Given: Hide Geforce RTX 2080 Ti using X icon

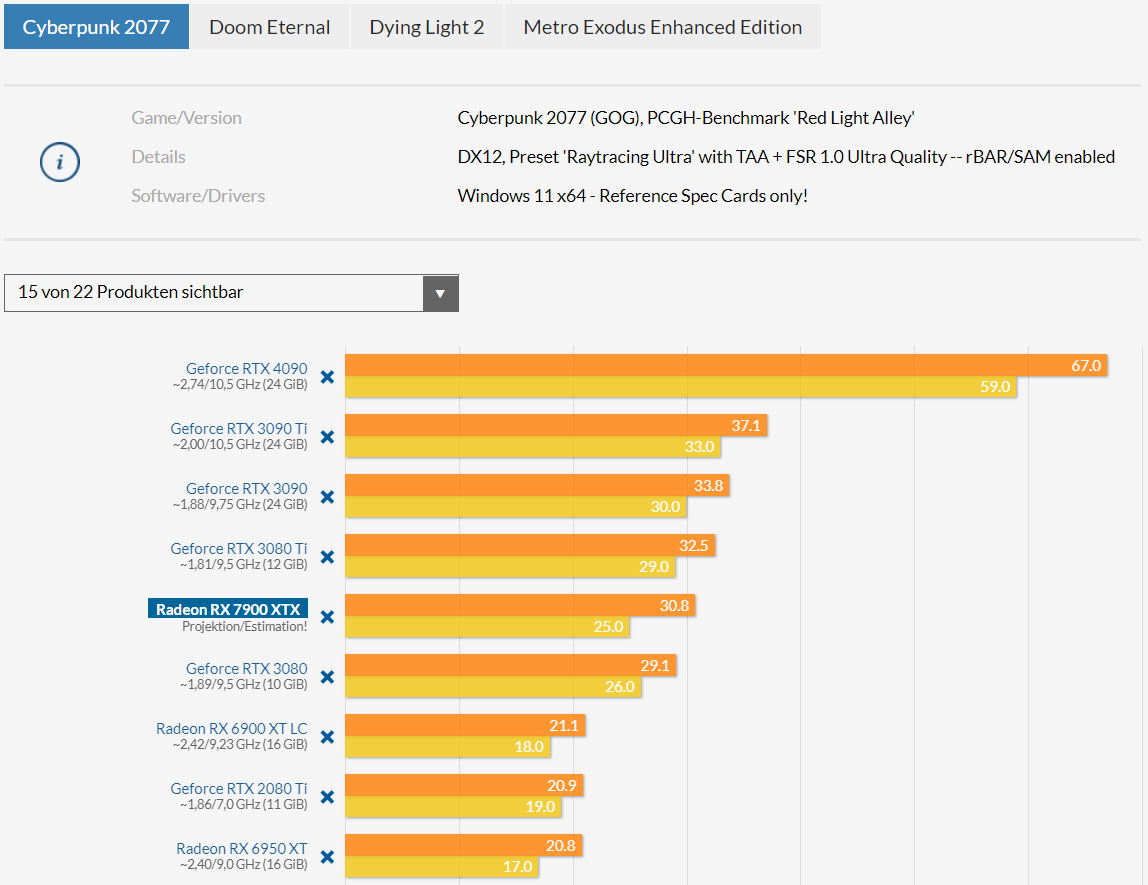Looking at the screenshot, I should (x=327, y=797).
